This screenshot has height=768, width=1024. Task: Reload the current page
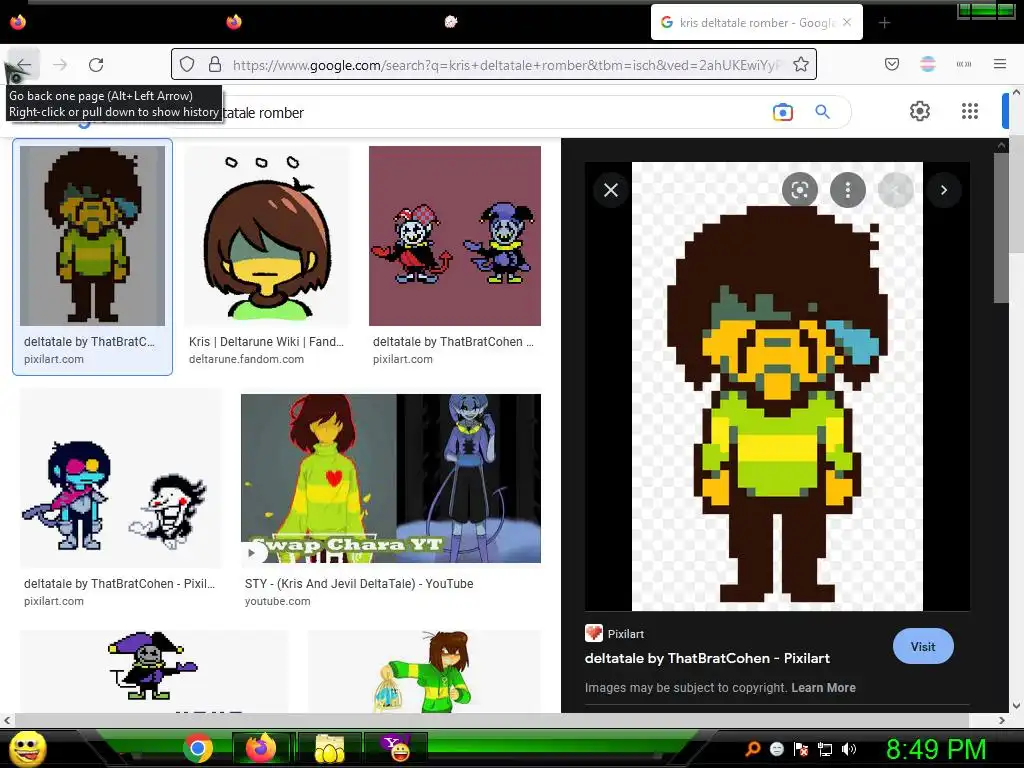click(x=96, y=65)
